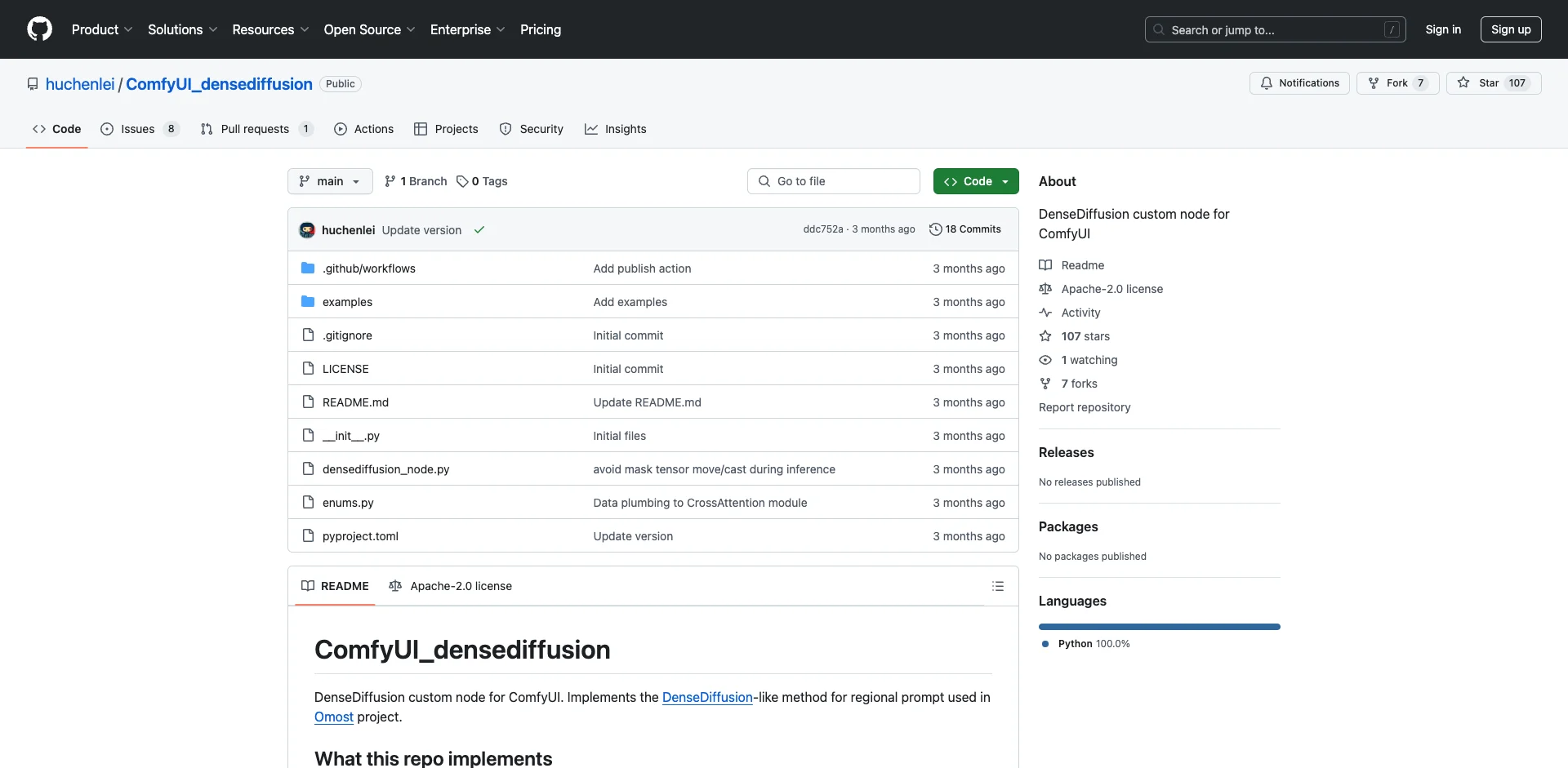The width and height of the screenshot is (1568, 768).
Task: Show the commit status green checkmark details
Action: (479, 230)
